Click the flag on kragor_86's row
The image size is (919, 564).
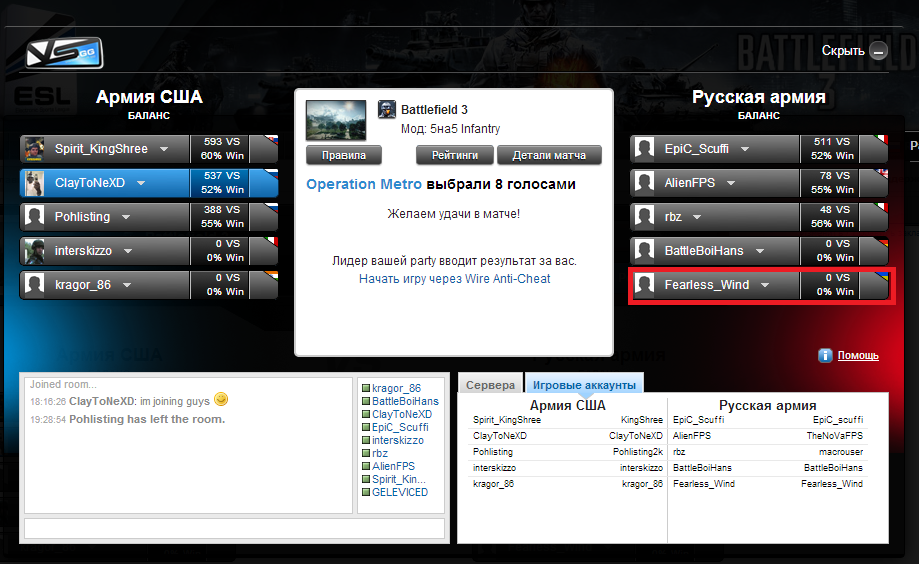(271, 276)
